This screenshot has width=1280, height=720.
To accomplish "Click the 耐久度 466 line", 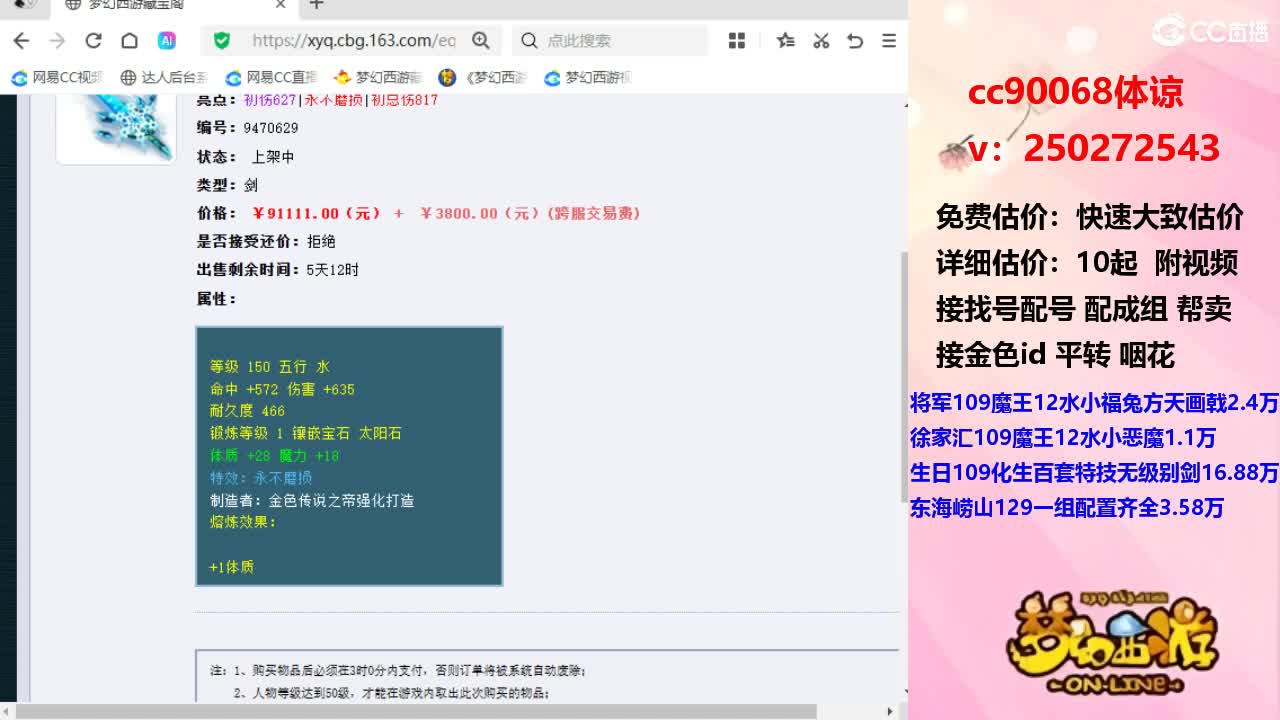I will click(247, 411).
